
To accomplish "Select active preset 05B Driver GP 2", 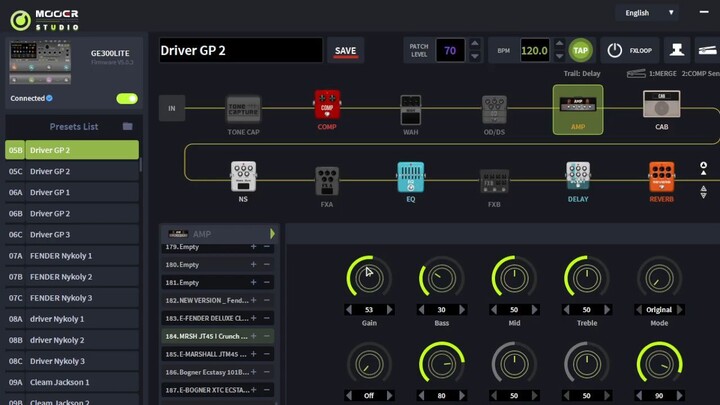I will click(72, 150).
